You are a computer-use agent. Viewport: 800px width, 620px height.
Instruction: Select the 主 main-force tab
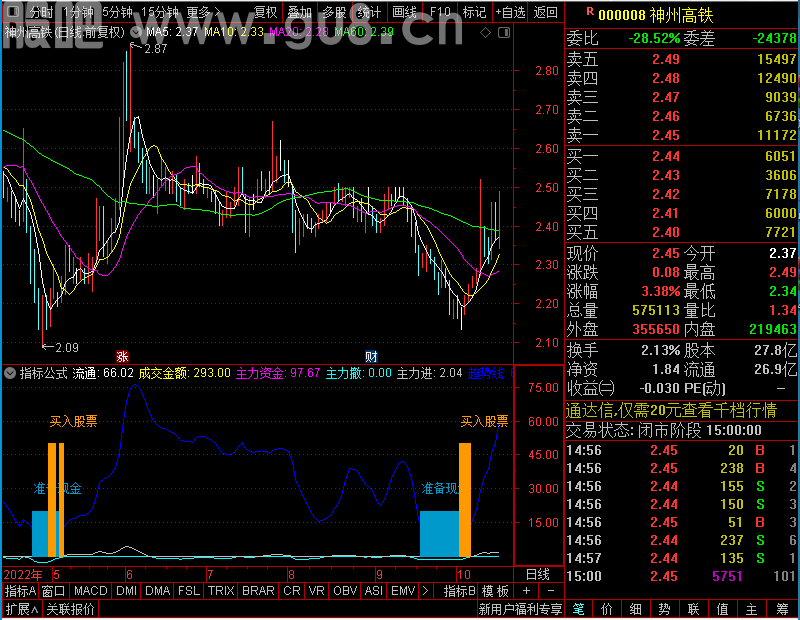coord(752,609)
